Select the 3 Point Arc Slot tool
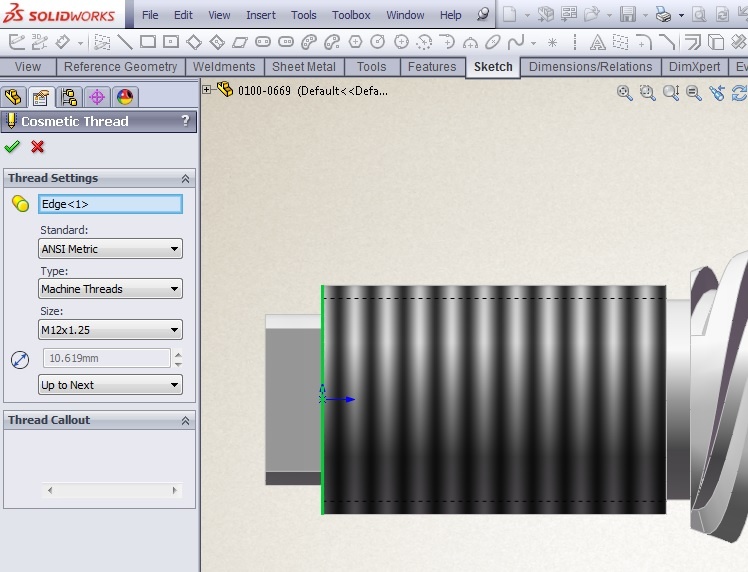The height and width of the screenshot is (572, 748). [309, 42]
